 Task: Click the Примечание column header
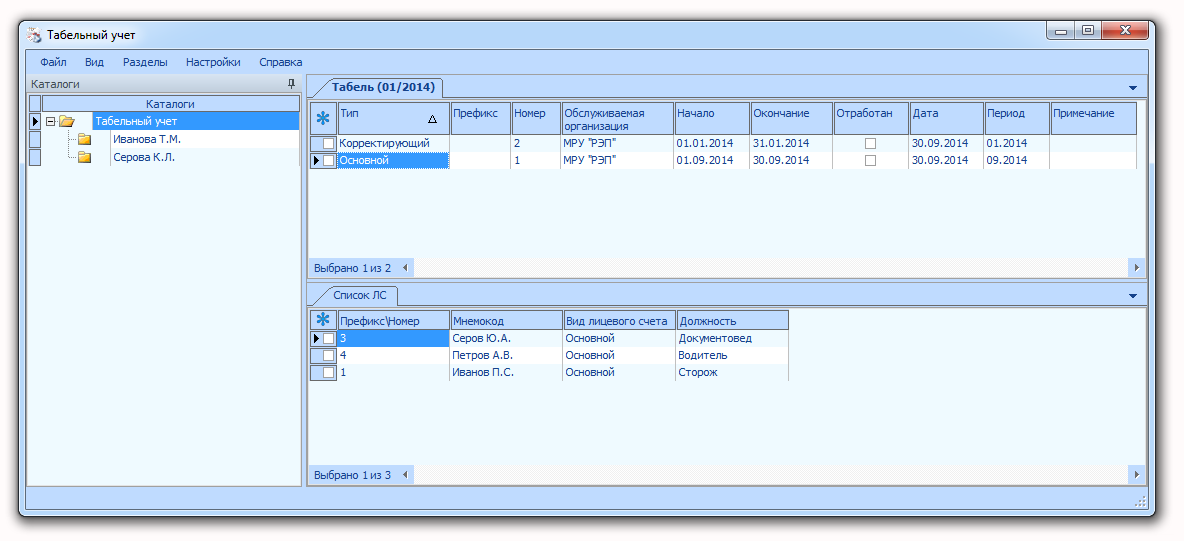coord(1093,119)
